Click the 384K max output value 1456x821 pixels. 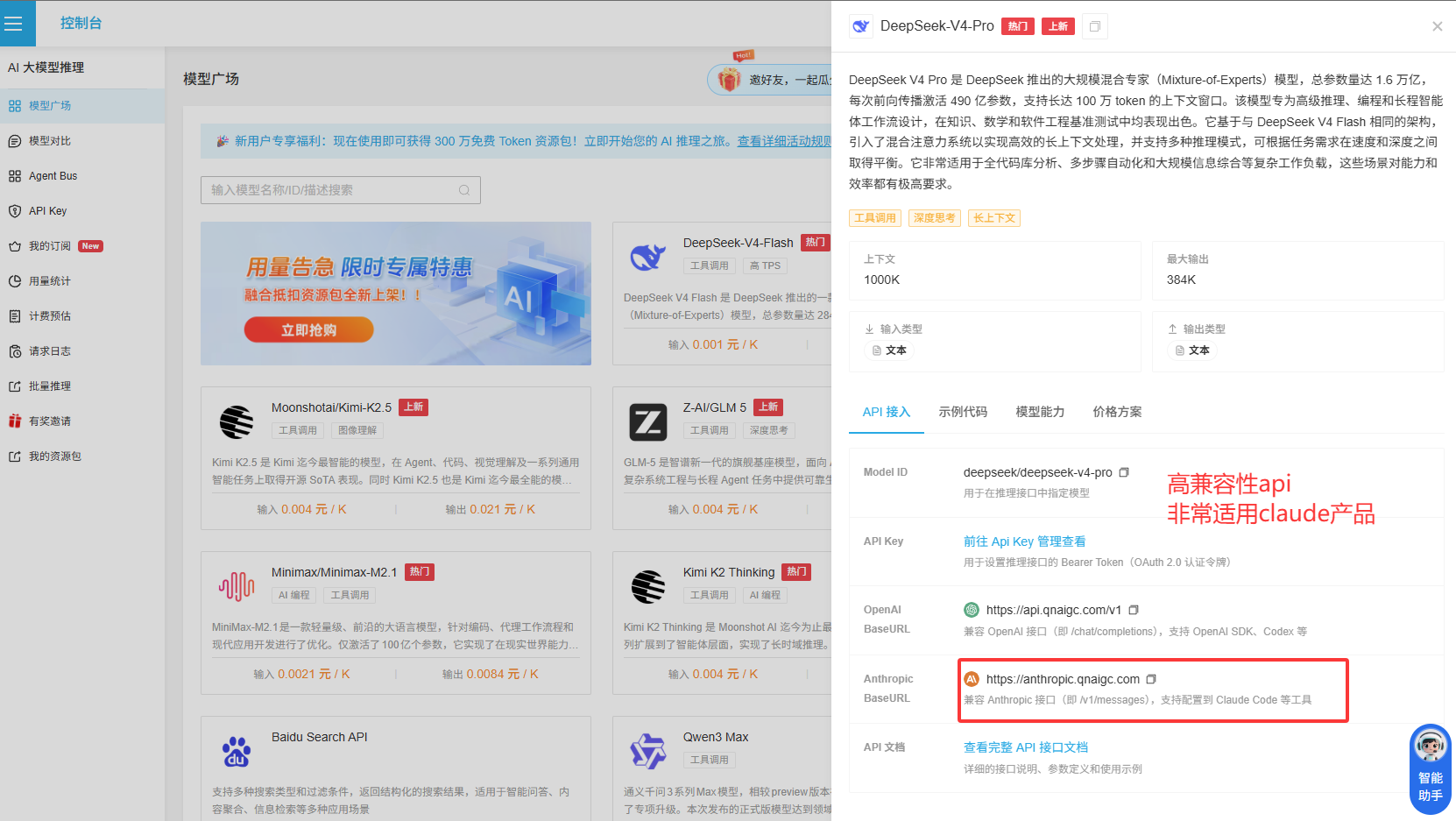click(x=1181, y=280)
